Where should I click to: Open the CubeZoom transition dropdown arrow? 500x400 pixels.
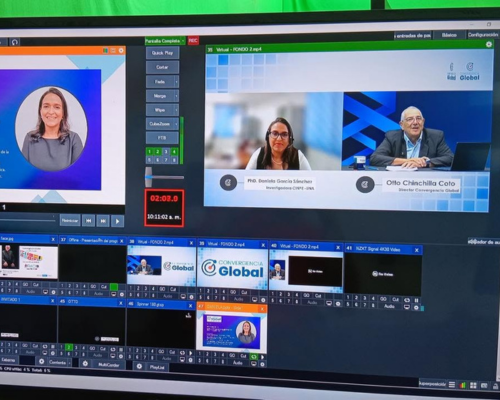point(176,124)
